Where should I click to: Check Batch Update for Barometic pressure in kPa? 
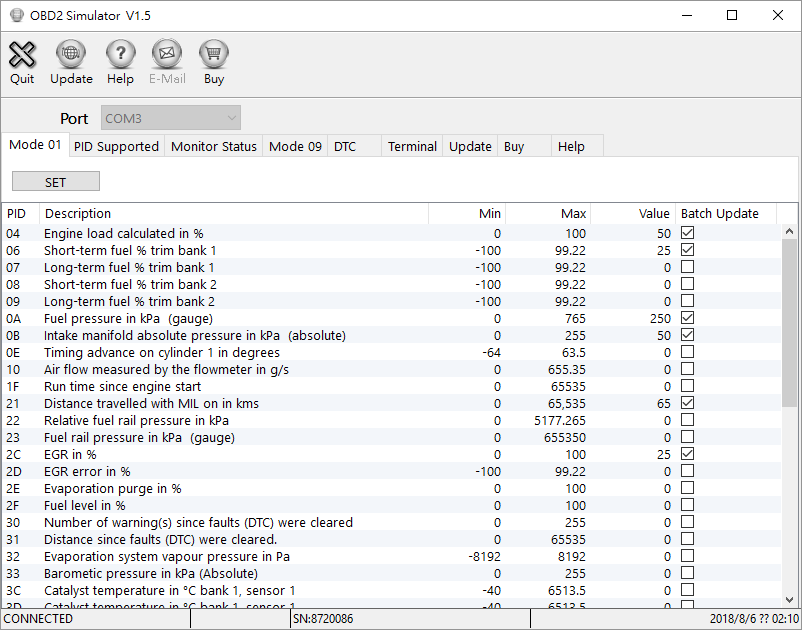click(687, 573)
